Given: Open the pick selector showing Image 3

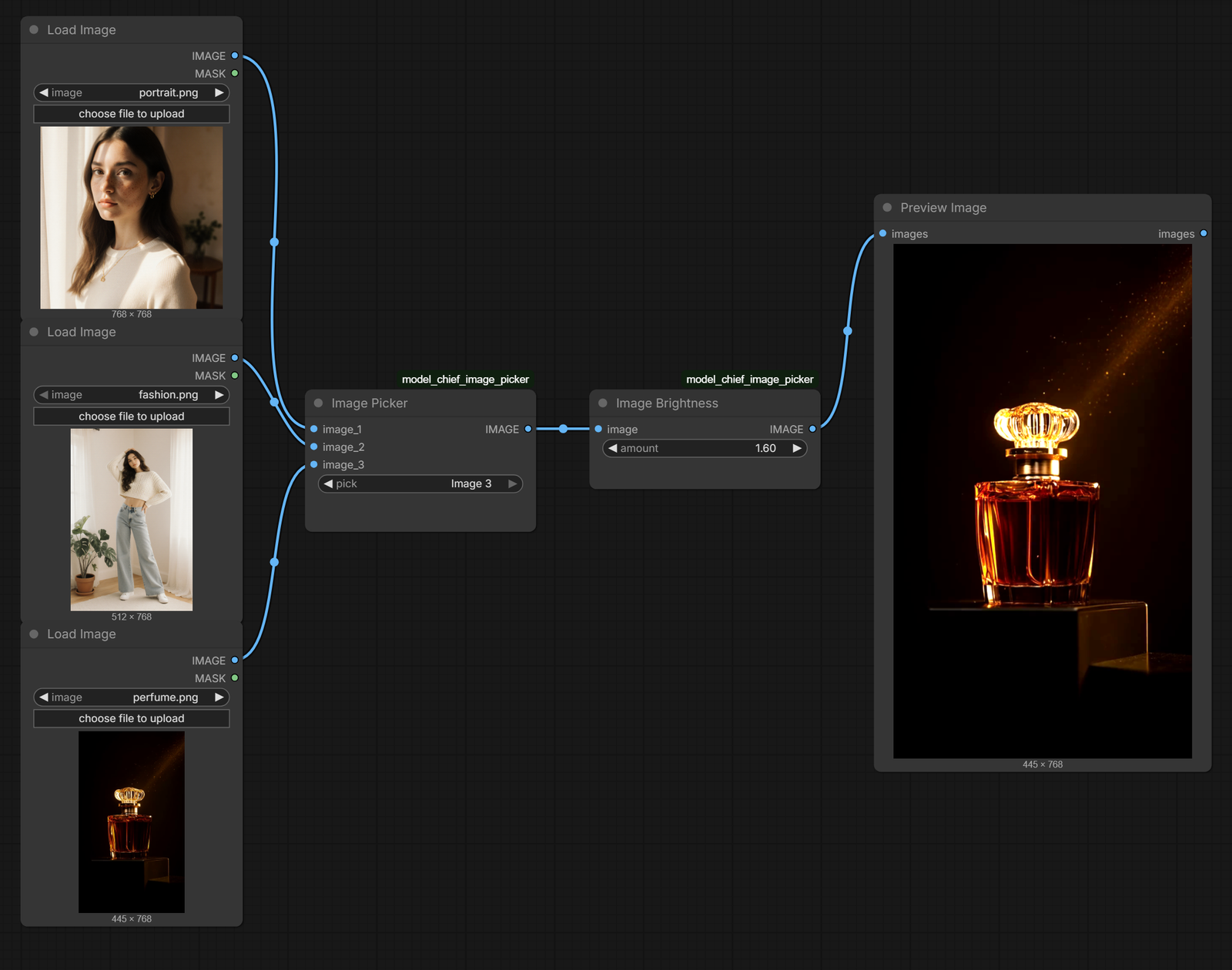Looking at the screenshot, I should [x=420, y=483].
